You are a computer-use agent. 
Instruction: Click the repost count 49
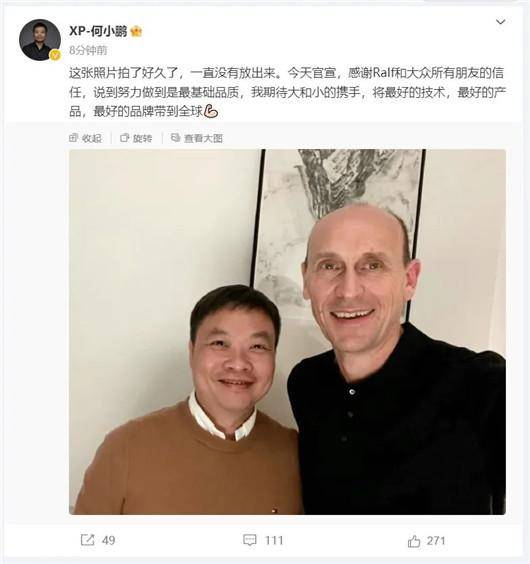[108, 540]
